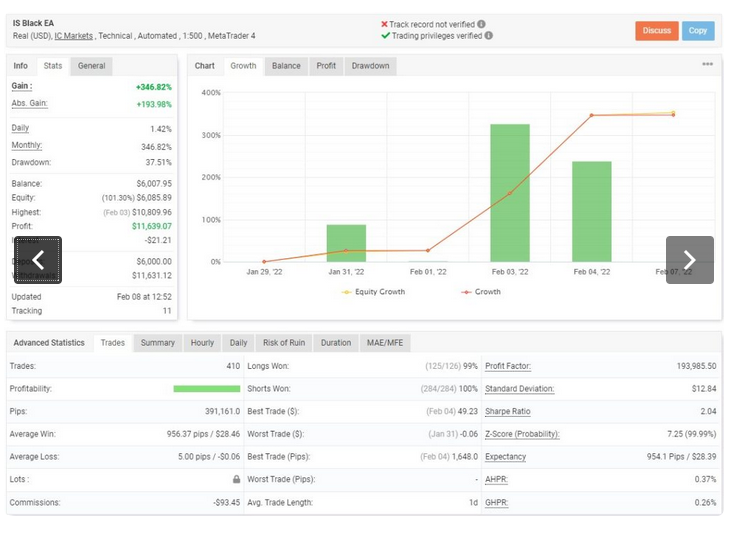Click the Feb 03 green chart bar
Image resolution: width=743 pixels, height=559 pixels.
pos(510,193)
